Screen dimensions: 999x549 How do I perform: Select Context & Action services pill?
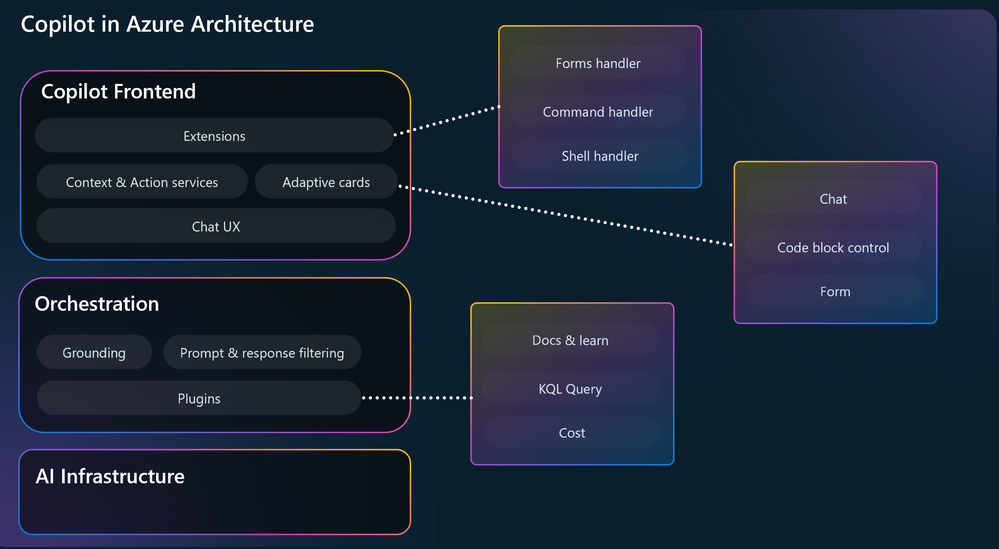point(142,182)
